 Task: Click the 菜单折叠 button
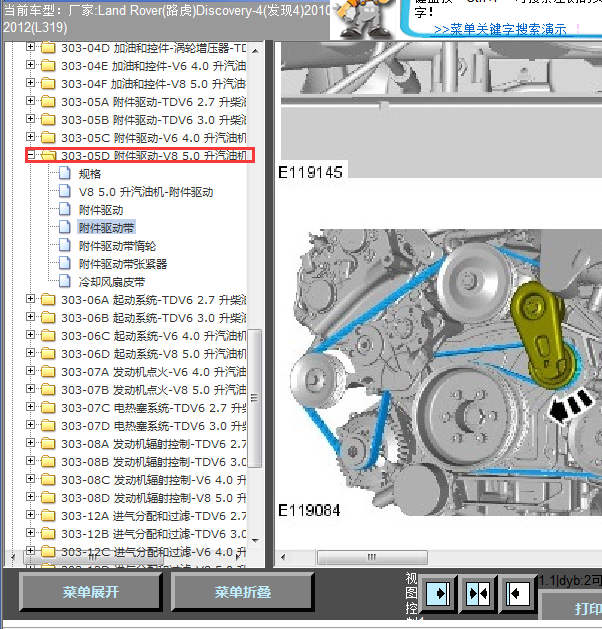243,592
